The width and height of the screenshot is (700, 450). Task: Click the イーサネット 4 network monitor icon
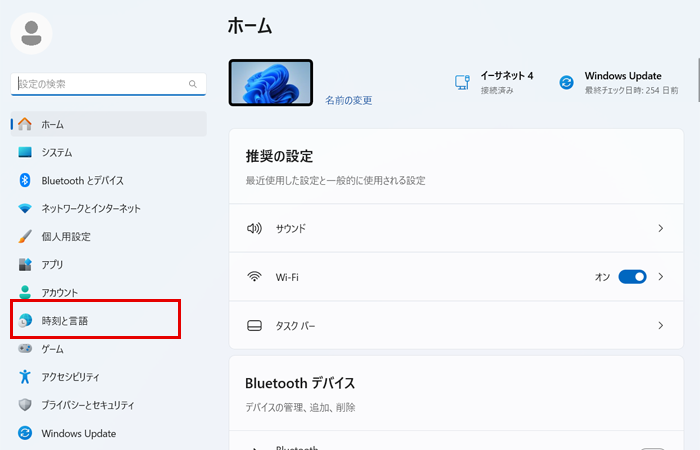tap(462, 83)
